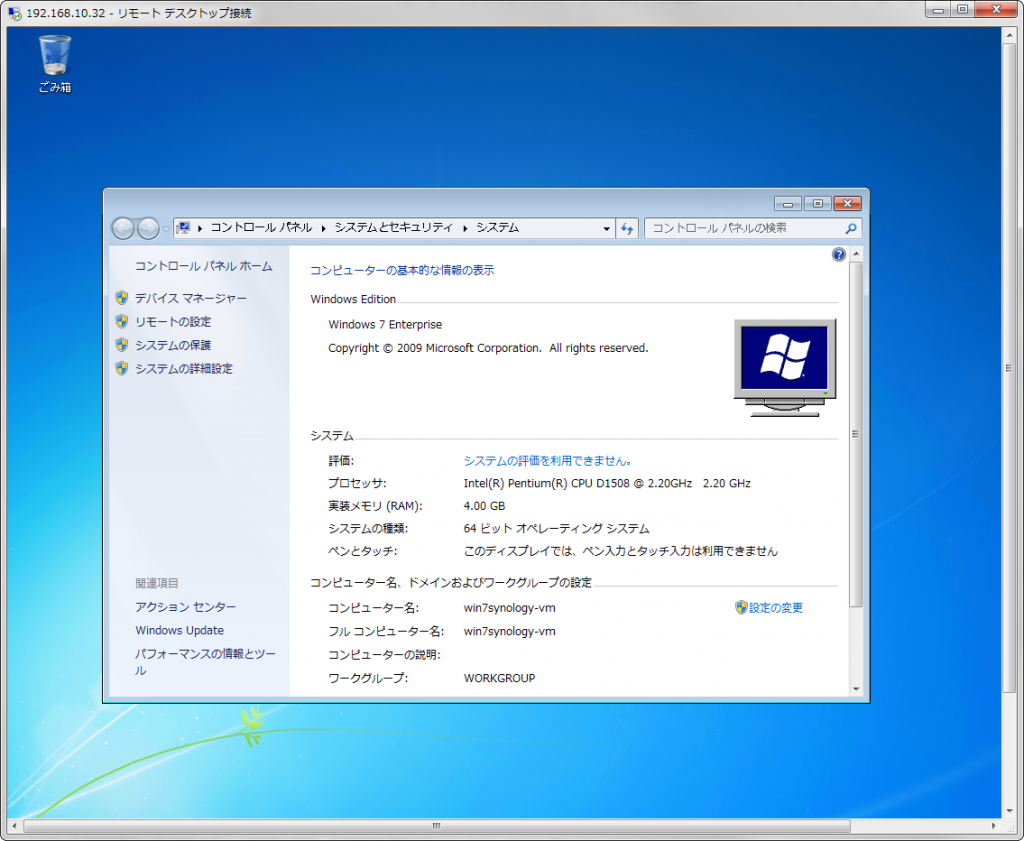Open the Recycle Bin desktop icon
This screenshot has width=1024, height=841.
pyautogui.click(x=55, y=64)
